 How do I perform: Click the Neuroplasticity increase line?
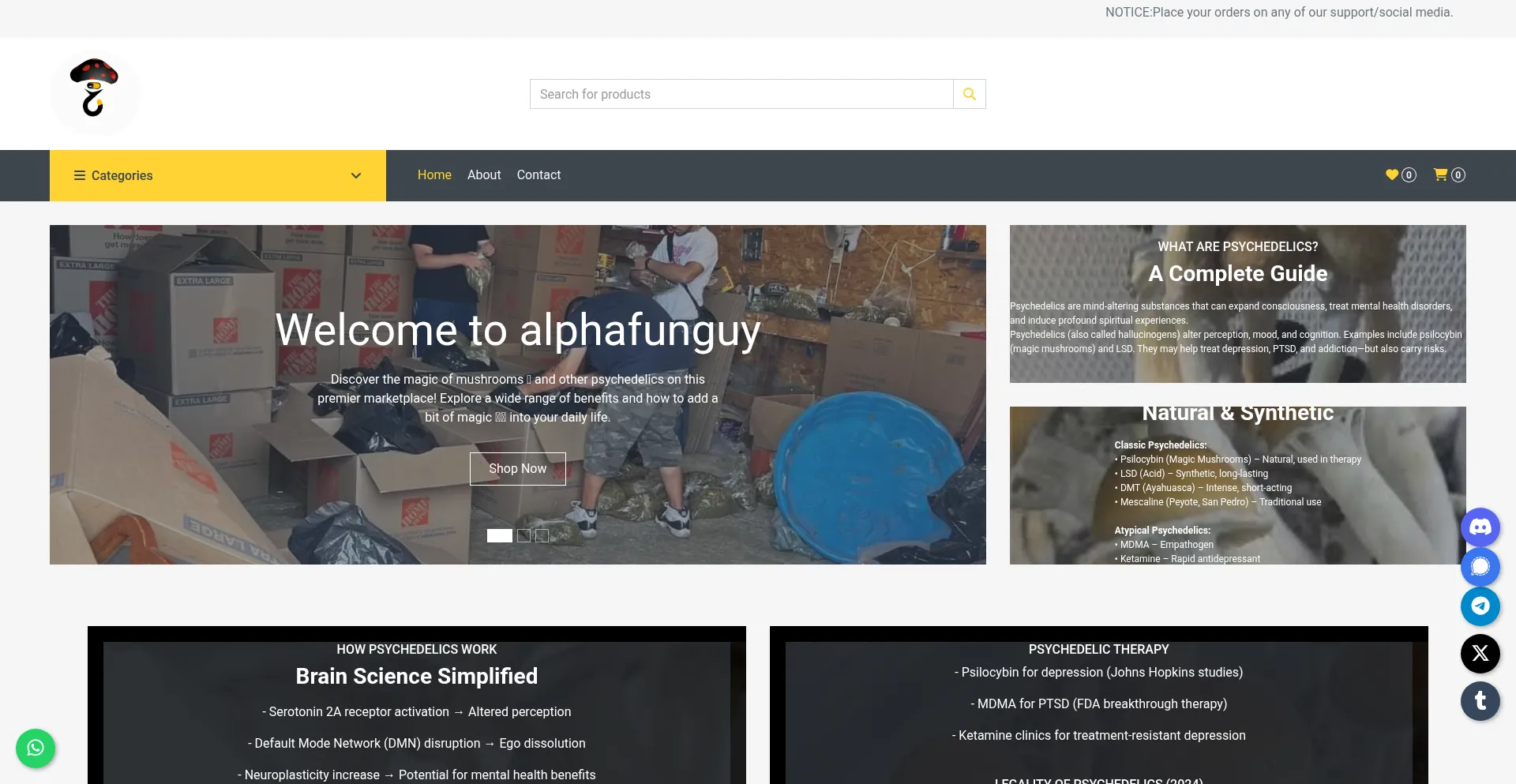pos(417,775)
